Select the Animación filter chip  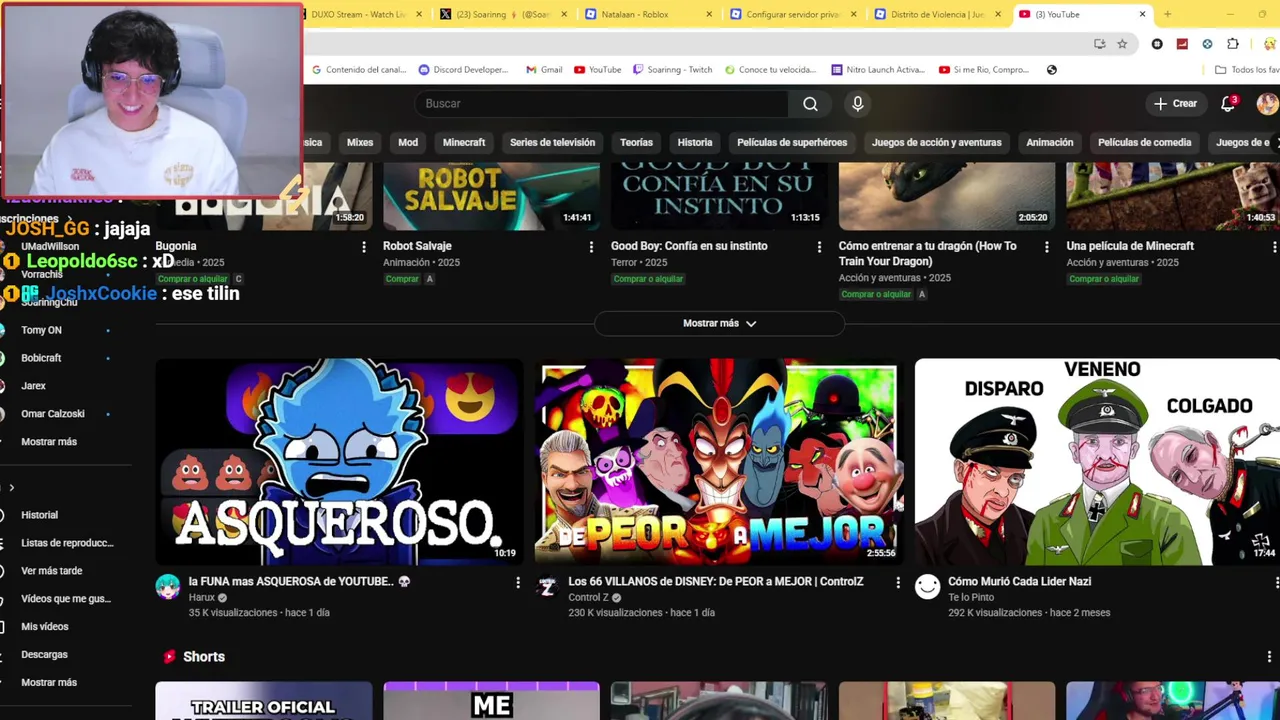pyautogui.click(x=1049, y=142)
